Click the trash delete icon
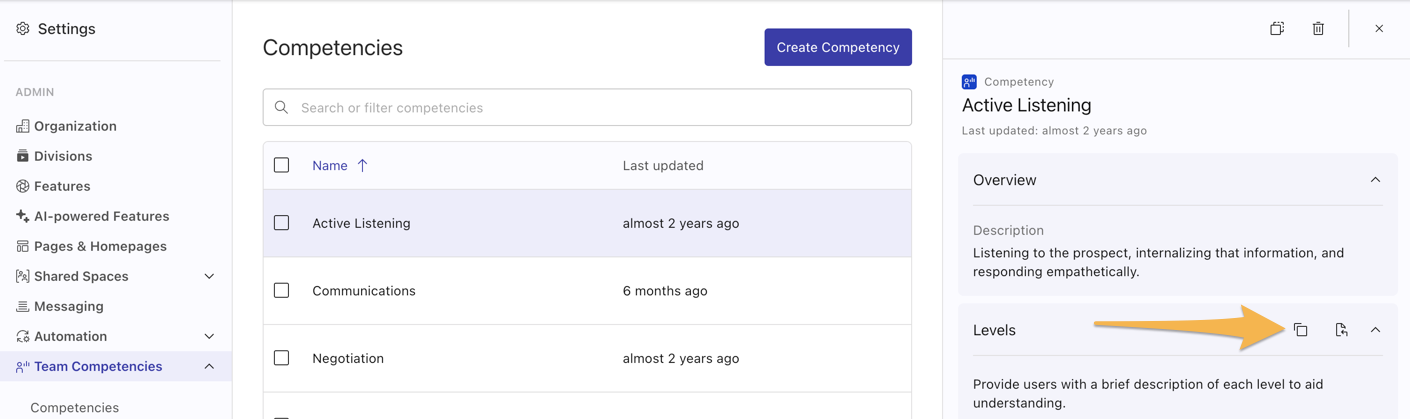 click(x=1318, y=29)
